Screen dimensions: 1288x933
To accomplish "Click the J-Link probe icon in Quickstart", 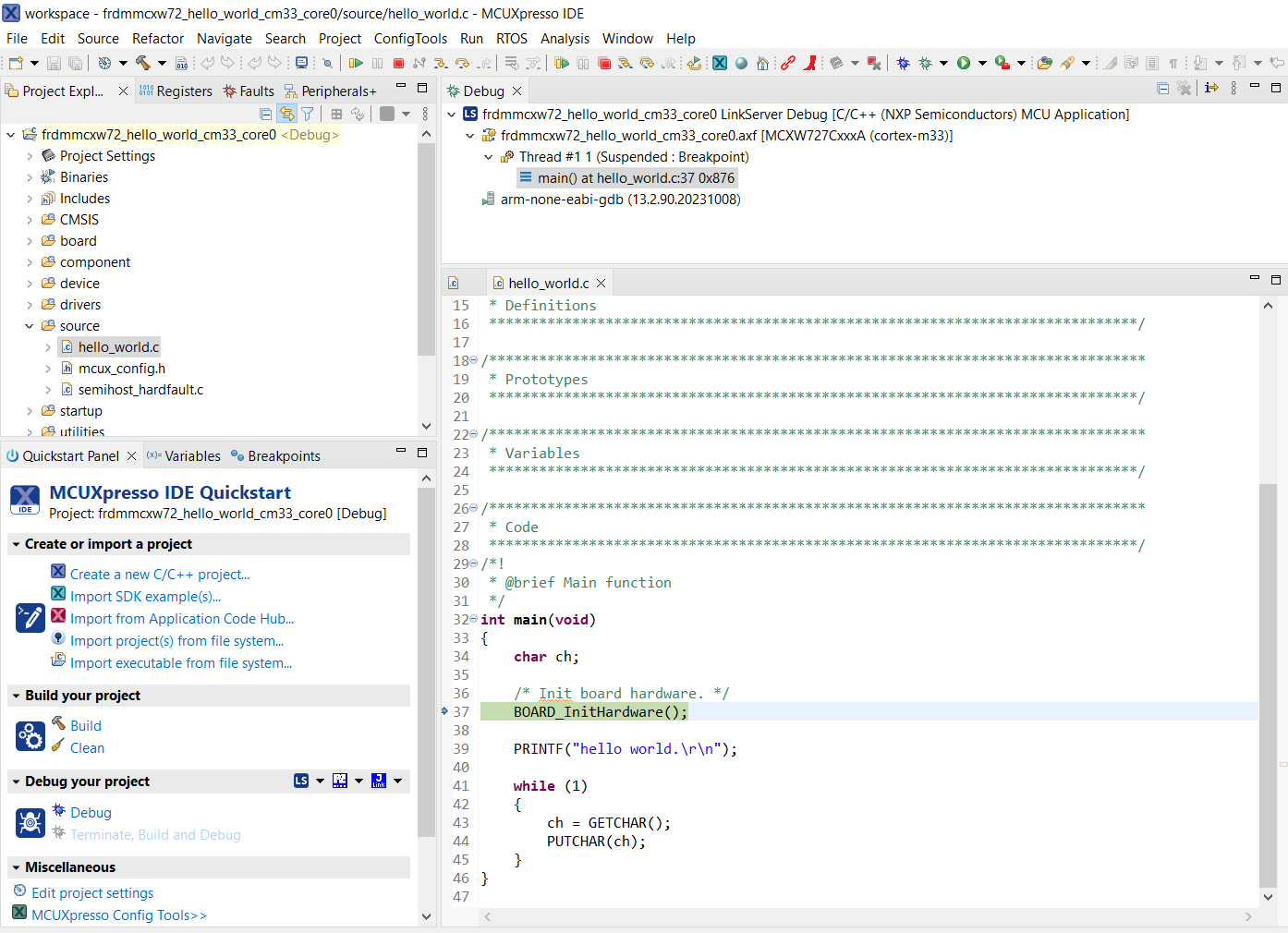I will point(379,782).
